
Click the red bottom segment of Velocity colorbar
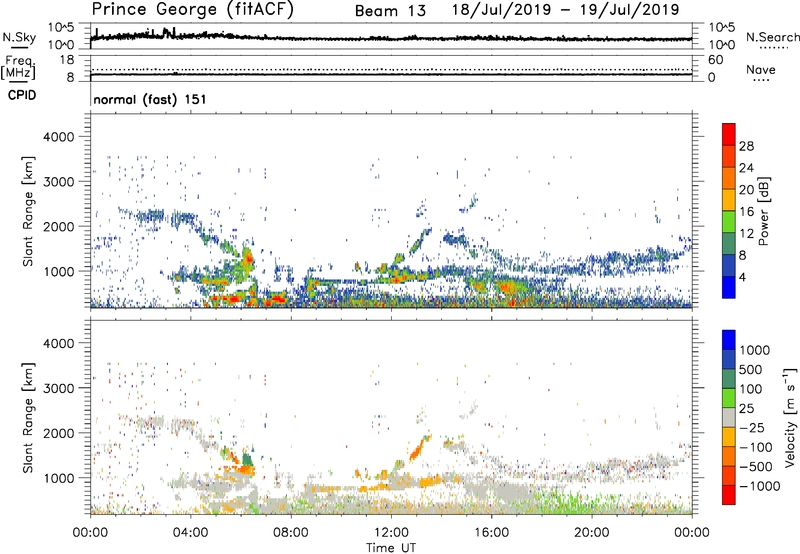729,495
